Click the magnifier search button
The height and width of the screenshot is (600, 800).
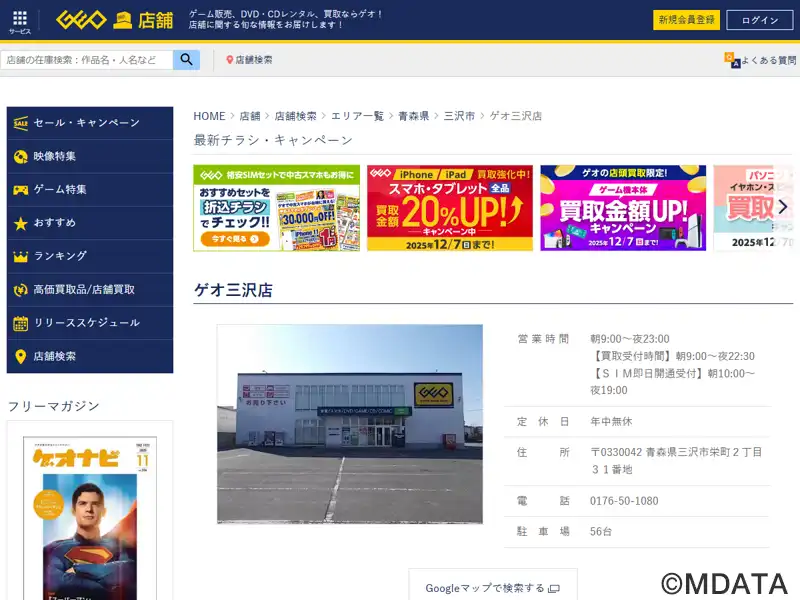point(186,60)
